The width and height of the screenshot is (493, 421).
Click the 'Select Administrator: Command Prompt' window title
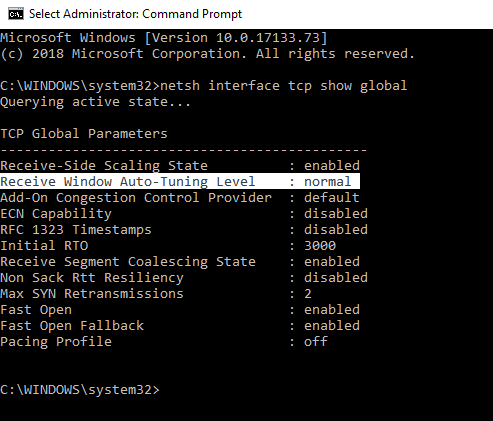tap(135, 14)
